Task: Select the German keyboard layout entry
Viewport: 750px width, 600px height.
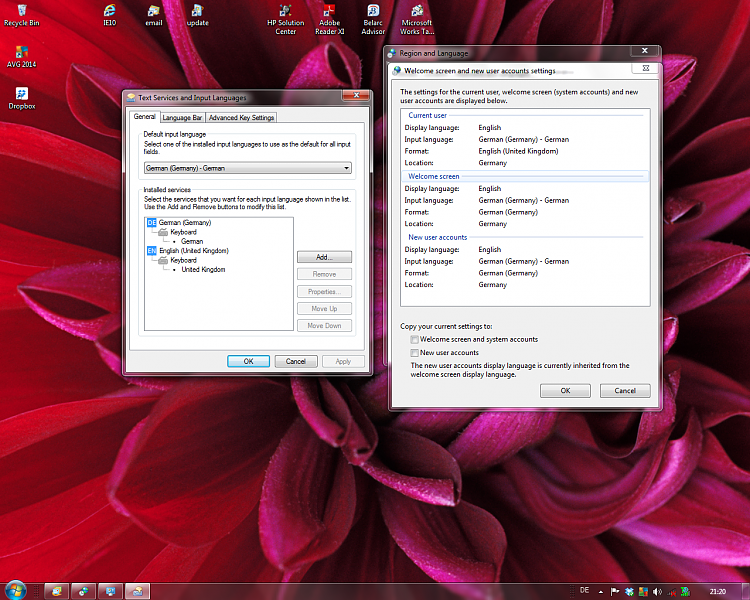Action: [x=192, y=241]
